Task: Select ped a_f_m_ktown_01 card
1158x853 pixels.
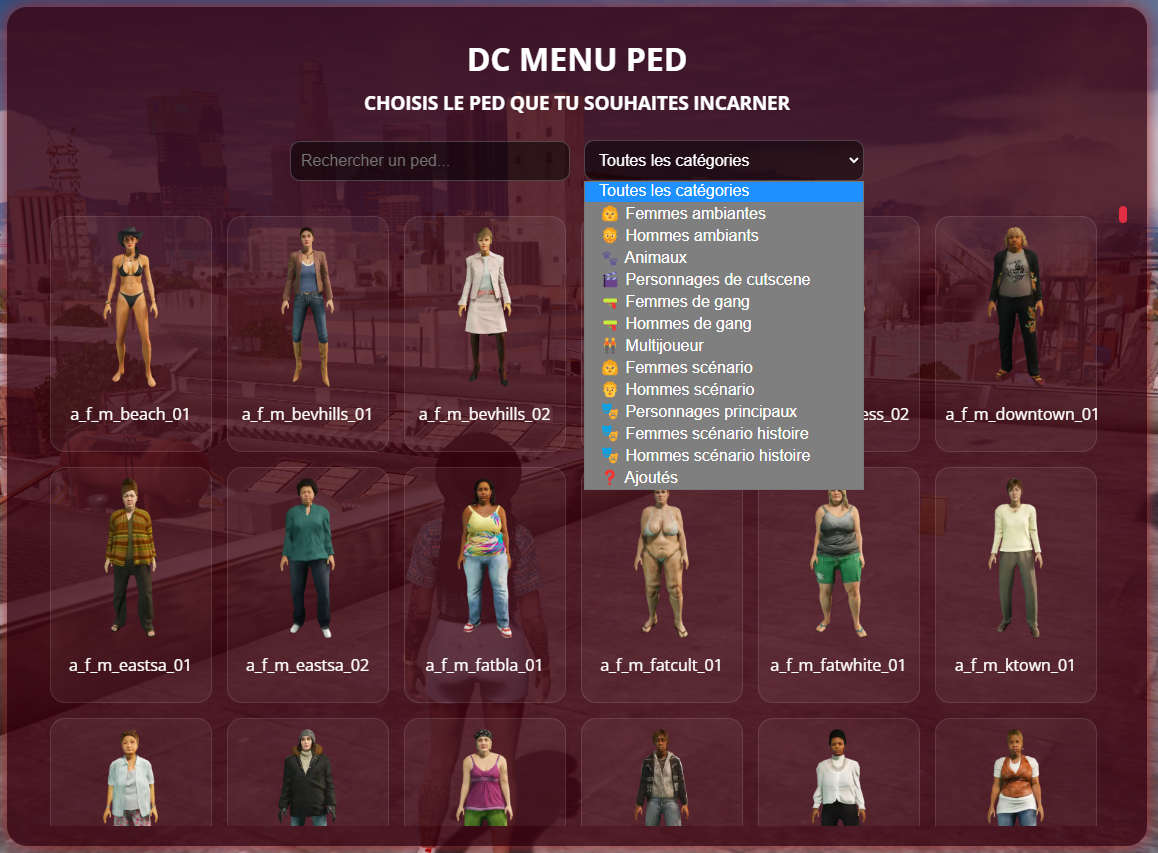Action: [x=1015, y=585]
